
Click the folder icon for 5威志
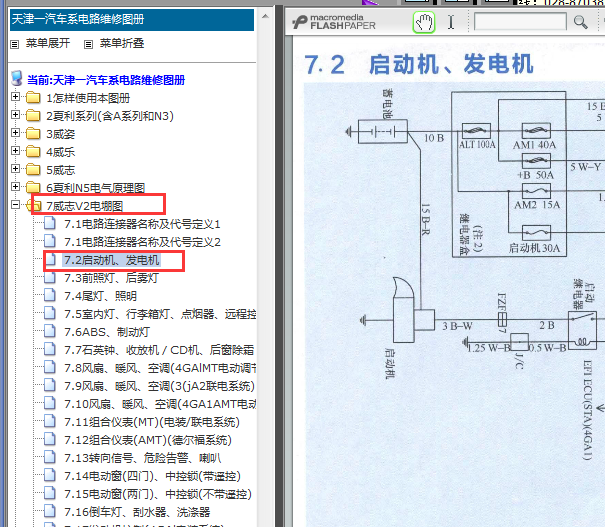(33, 169)
